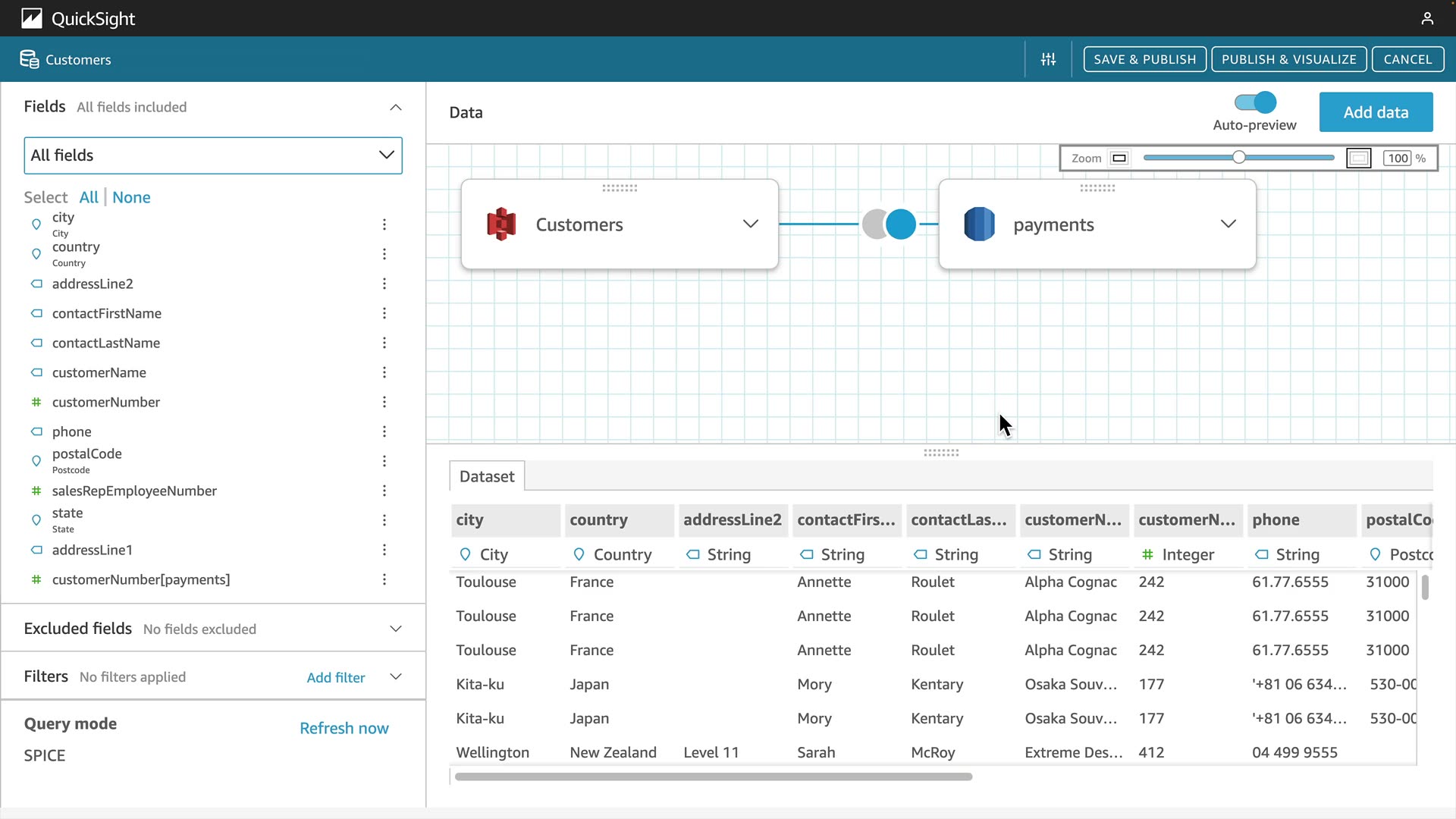This screenshot has width=1456, height=819.
Task: Expand the Excluded fields section
Action: (395, 629)
